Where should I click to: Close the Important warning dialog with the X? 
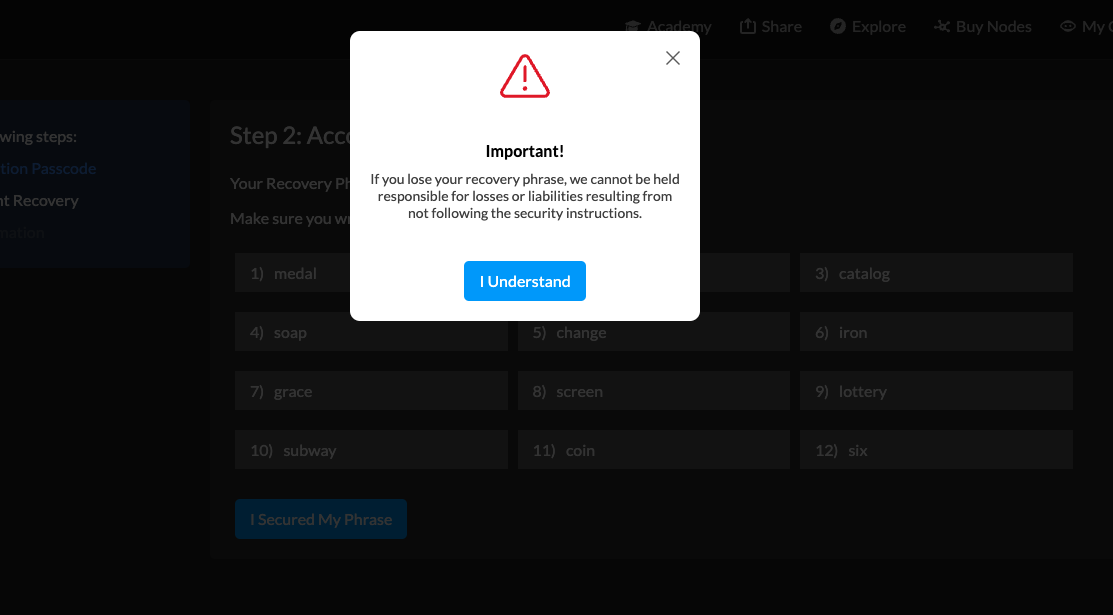point(673,58)
